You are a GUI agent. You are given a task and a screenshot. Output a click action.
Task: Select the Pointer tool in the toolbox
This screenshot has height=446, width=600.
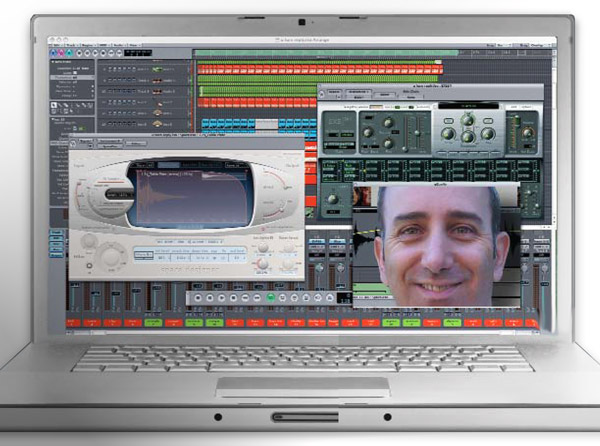tap(54, 105)
